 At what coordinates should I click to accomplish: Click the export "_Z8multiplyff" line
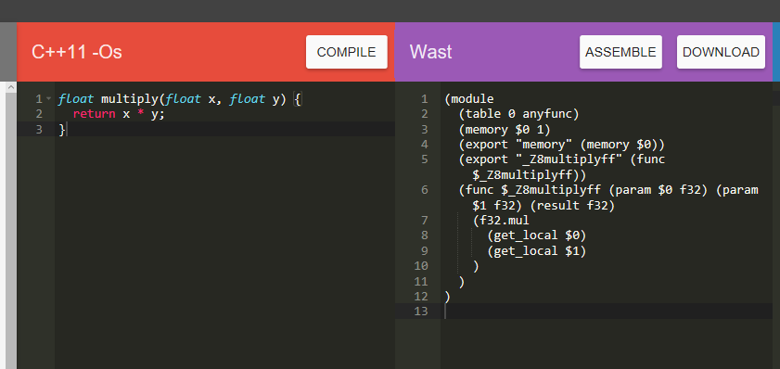coord(561,167)
